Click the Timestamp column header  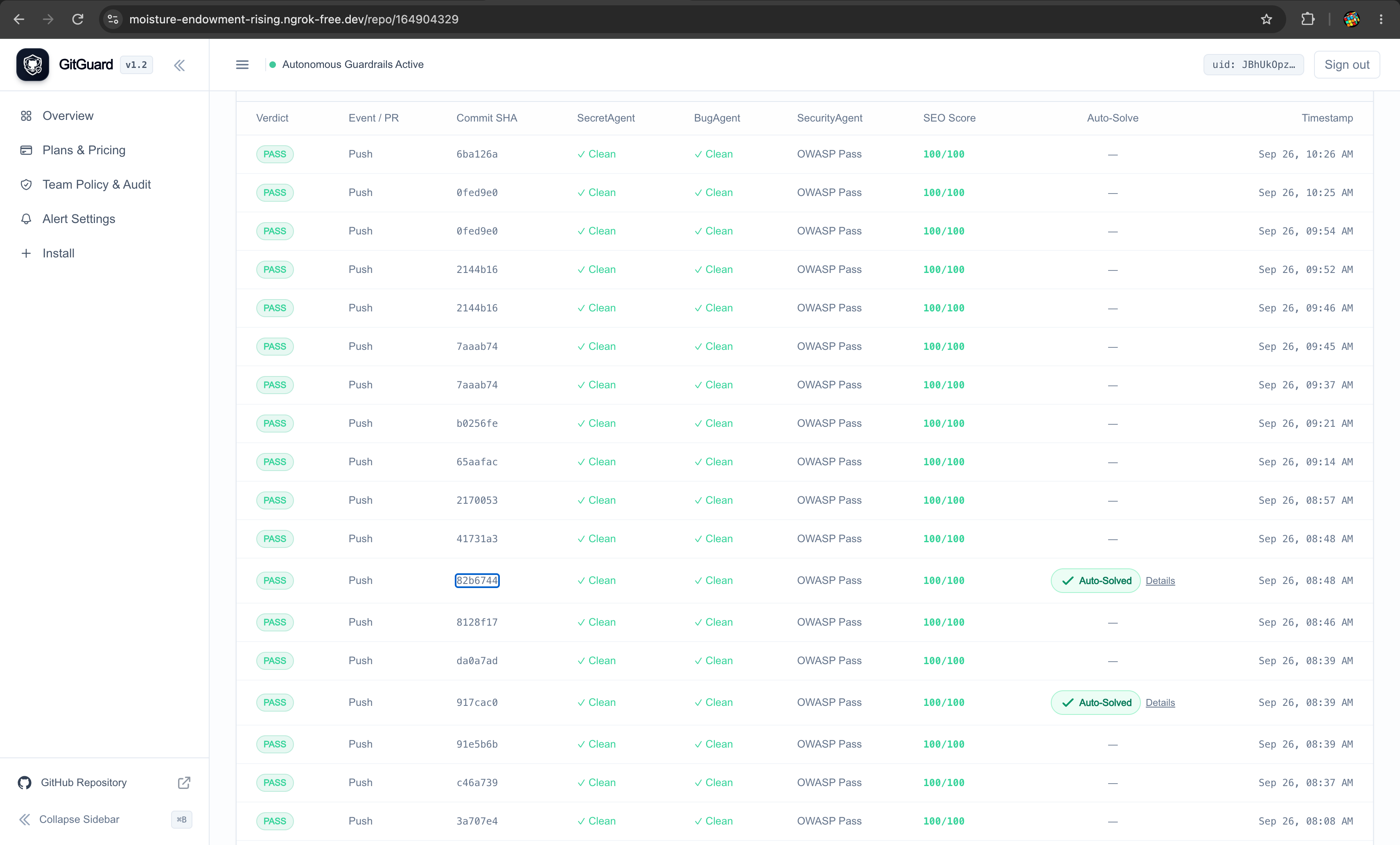pos(1327,118)
